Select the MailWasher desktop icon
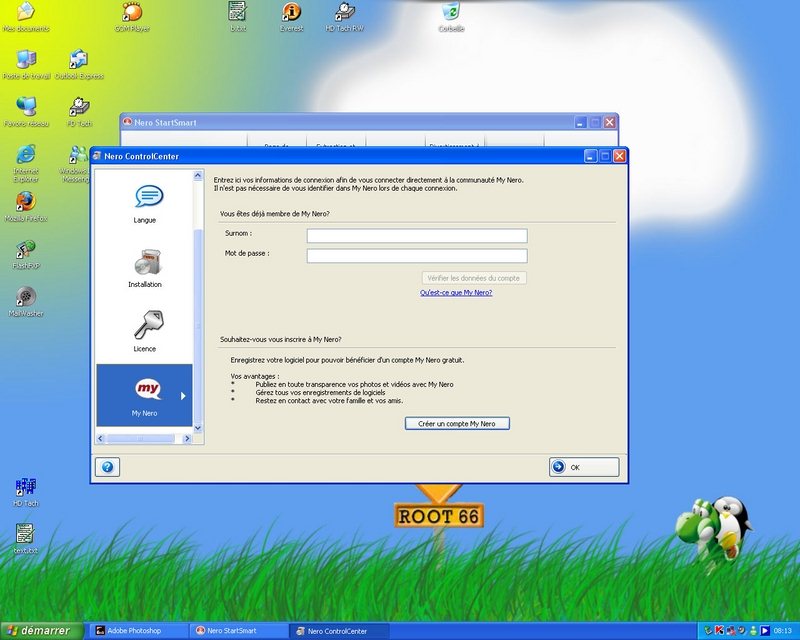 click(26, 302)
